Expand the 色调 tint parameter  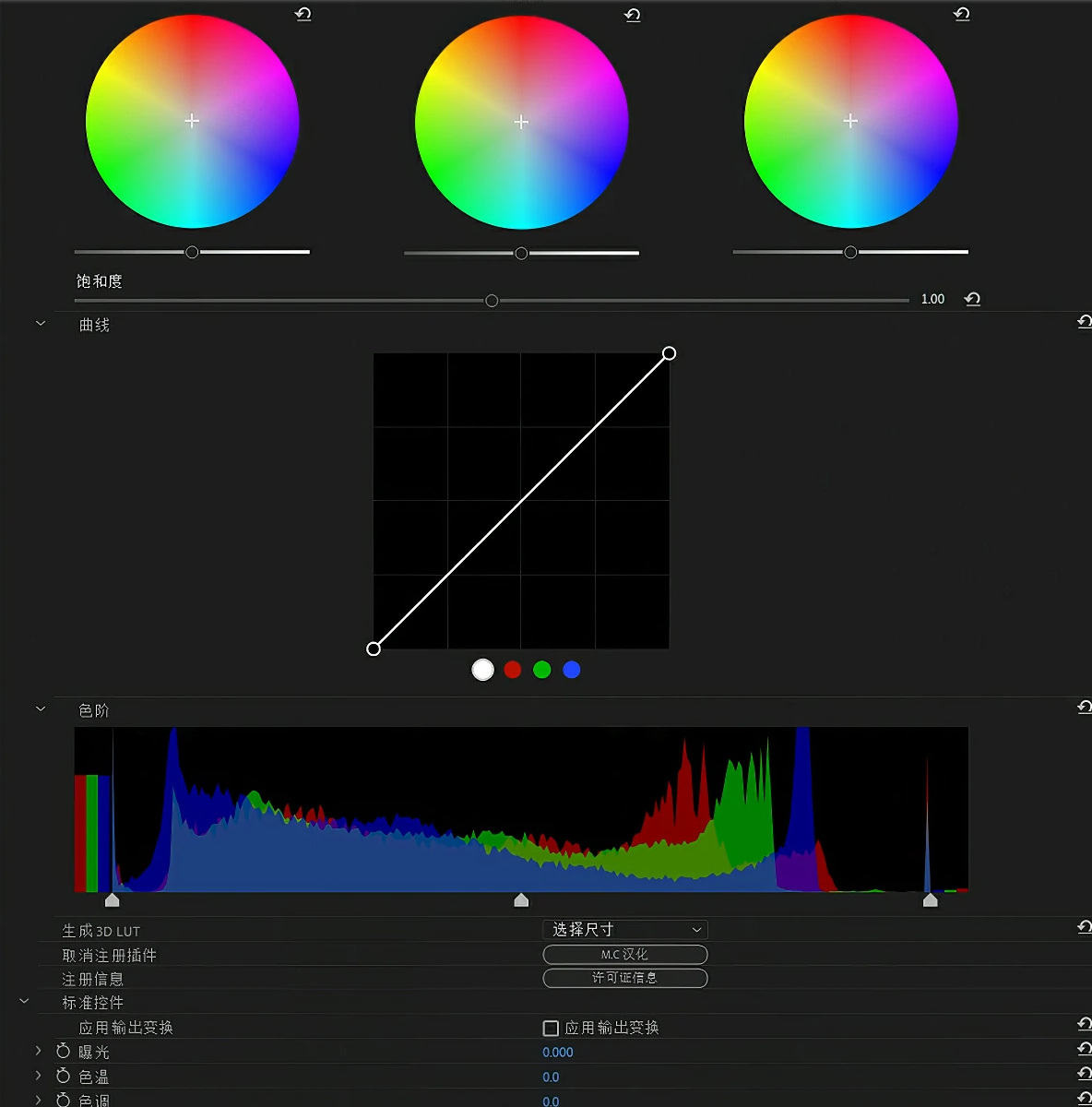pos(38,1100)
